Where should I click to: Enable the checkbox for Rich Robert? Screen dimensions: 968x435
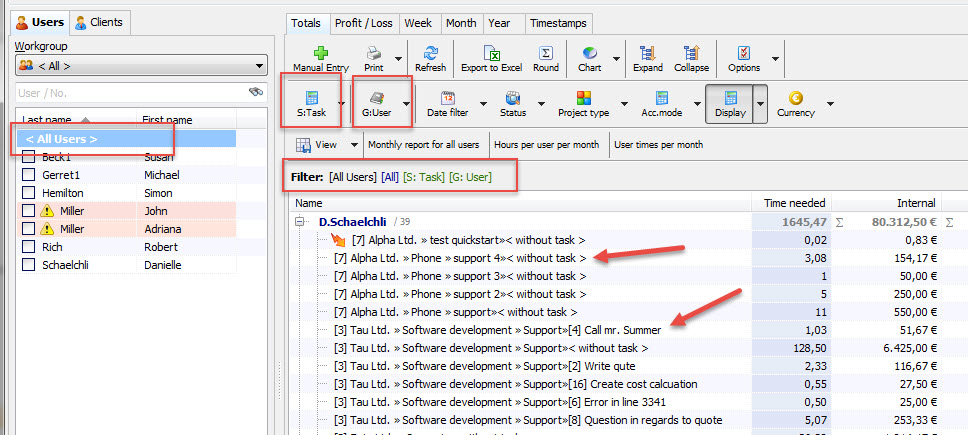(x=29, y=246)
